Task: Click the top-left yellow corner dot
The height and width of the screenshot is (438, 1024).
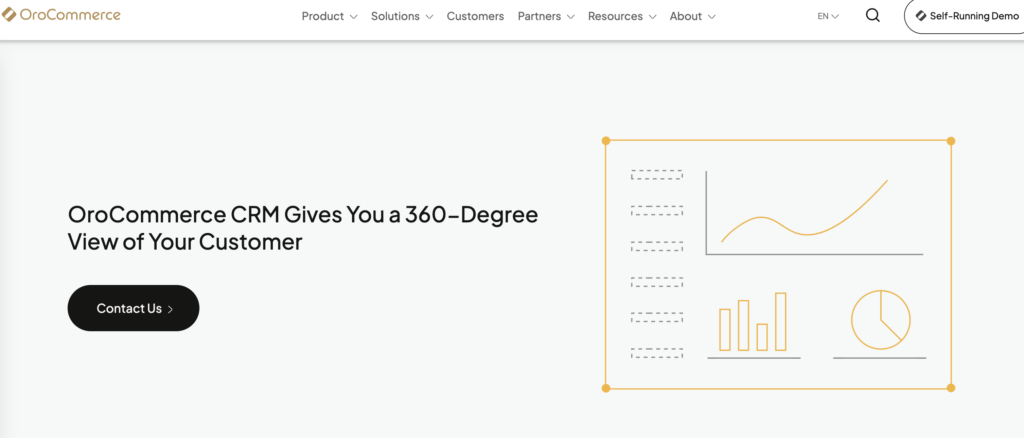Action: tap(606, 141)
